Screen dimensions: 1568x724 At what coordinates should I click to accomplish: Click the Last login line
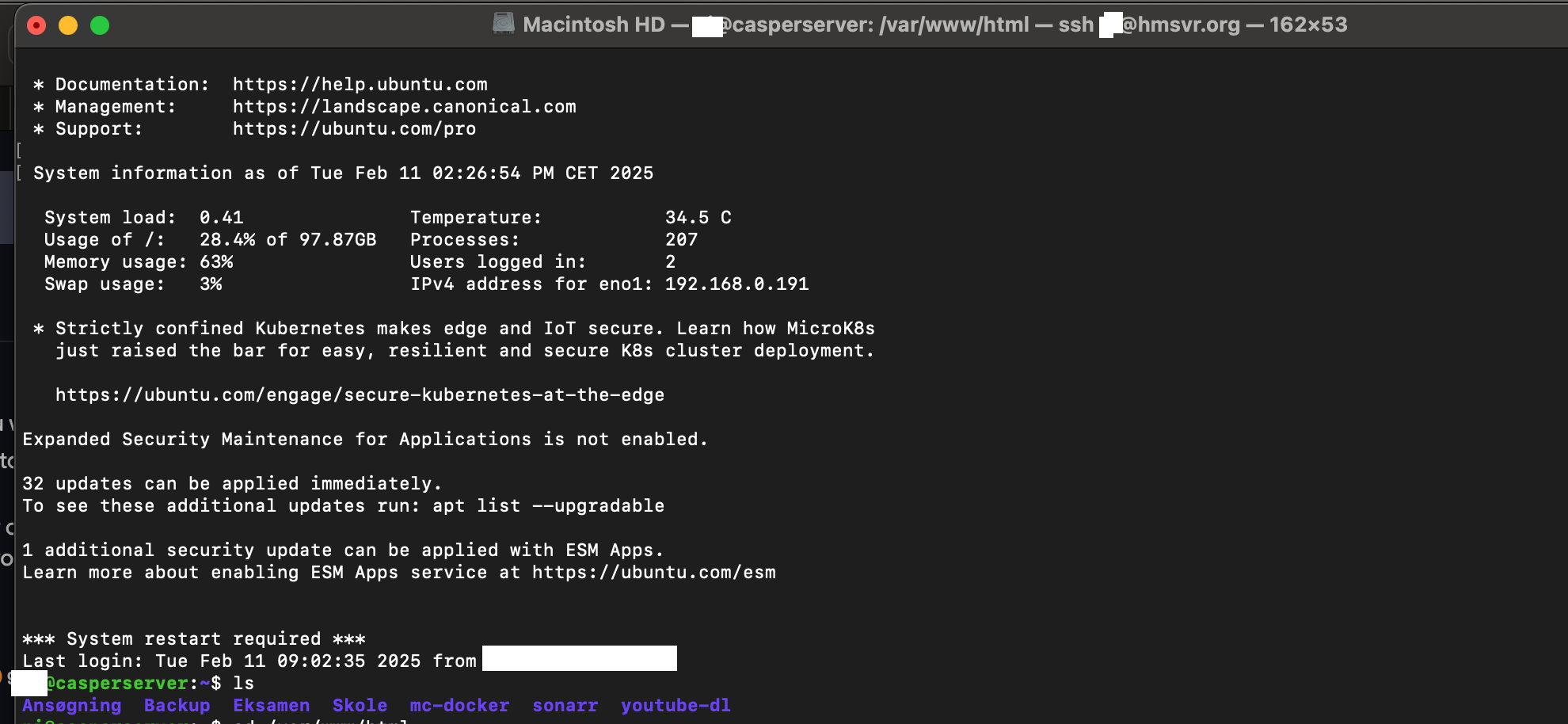tap(349, 661)
